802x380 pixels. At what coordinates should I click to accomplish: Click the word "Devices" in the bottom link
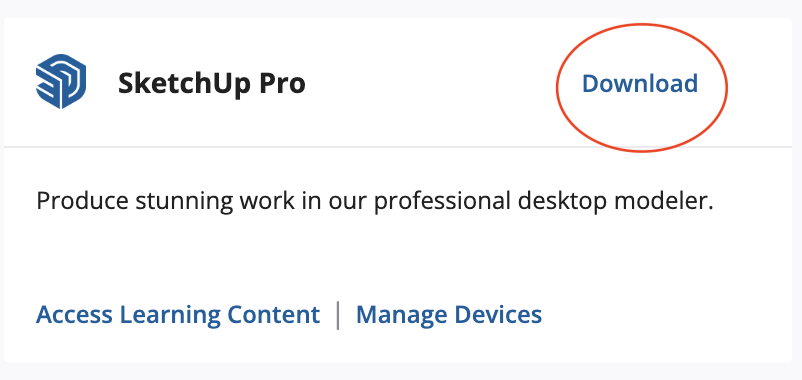tap(498, 315)
